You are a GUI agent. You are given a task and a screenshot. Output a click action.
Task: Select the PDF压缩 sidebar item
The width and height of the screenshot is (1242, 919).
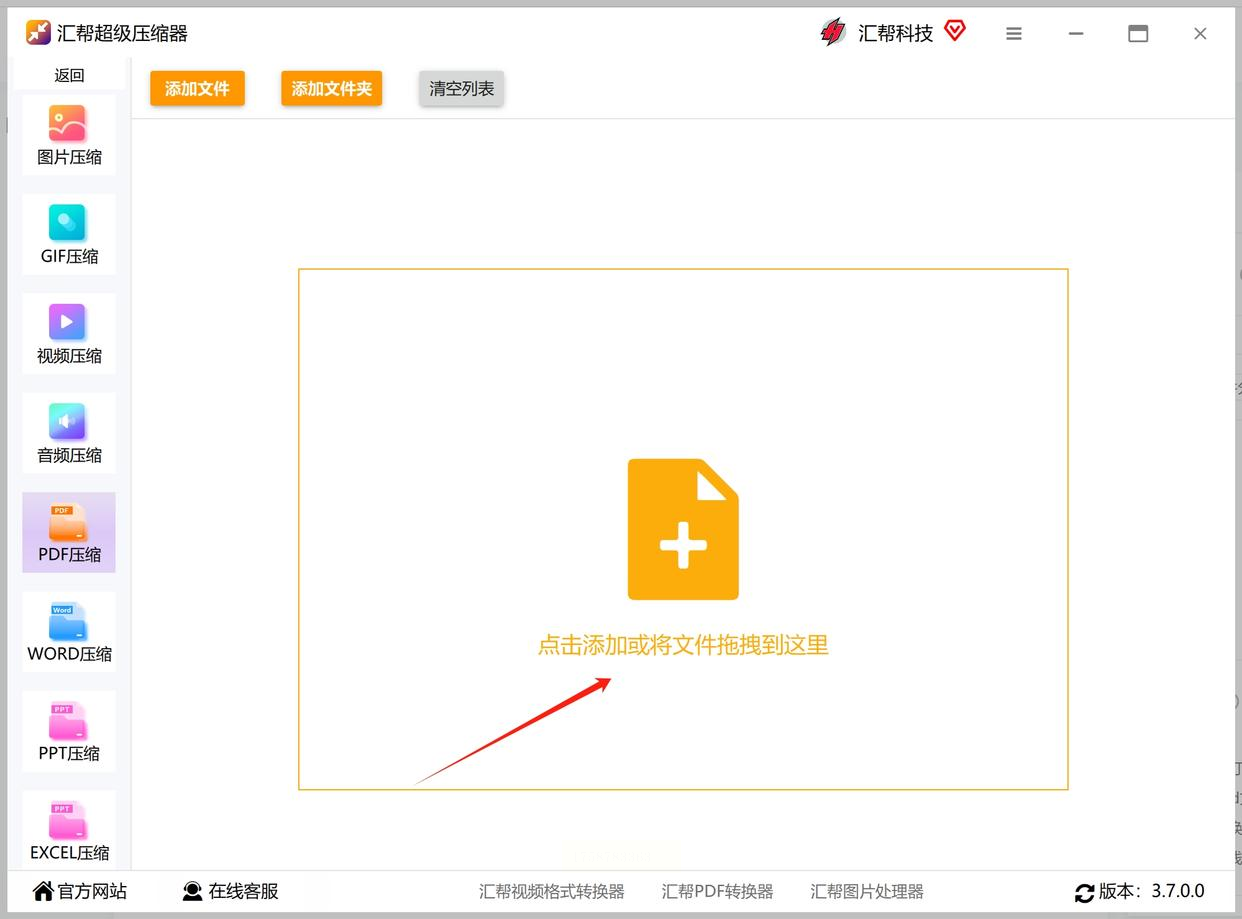pyautogui.click(x=69, y=533)
